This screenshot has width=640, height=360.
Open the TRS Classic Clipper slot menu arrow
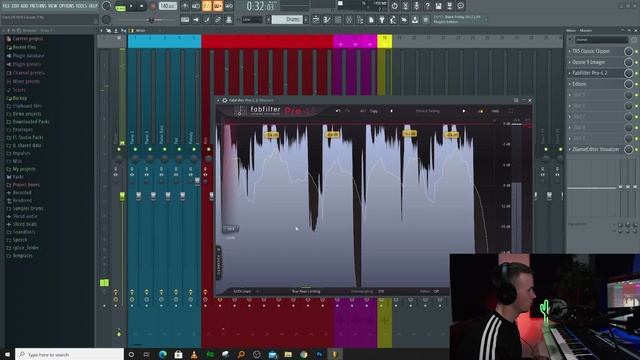coord(570,51)
